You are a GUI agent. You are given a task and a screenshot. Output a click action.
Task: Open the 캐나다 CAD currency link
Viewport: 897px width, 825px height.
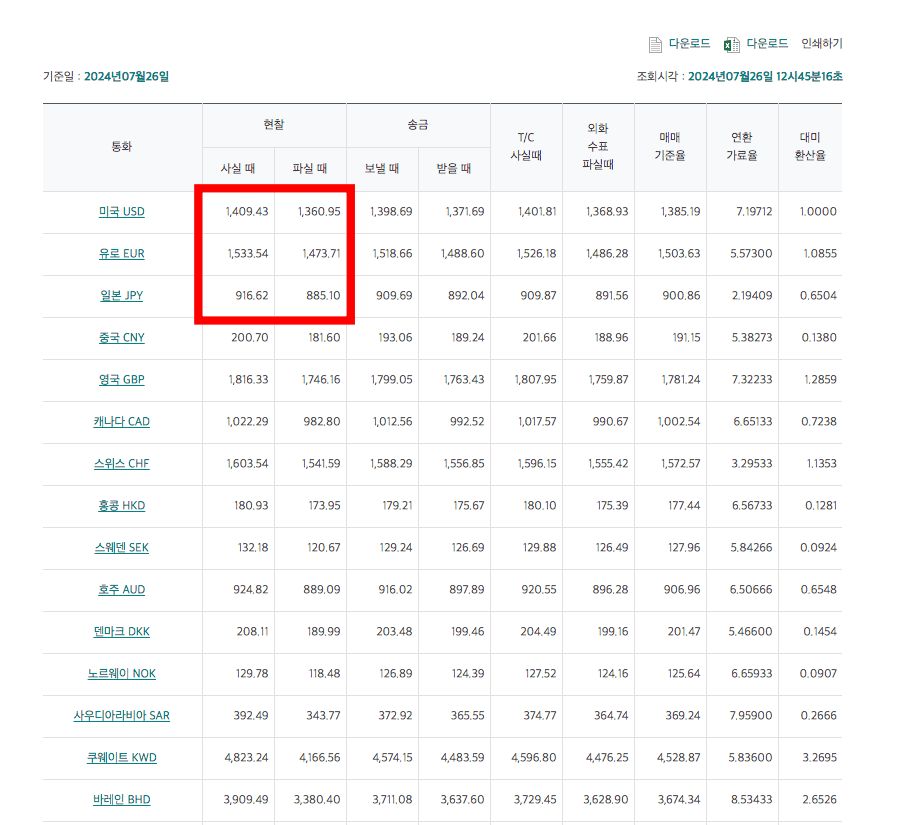click(x=122, y=422)
